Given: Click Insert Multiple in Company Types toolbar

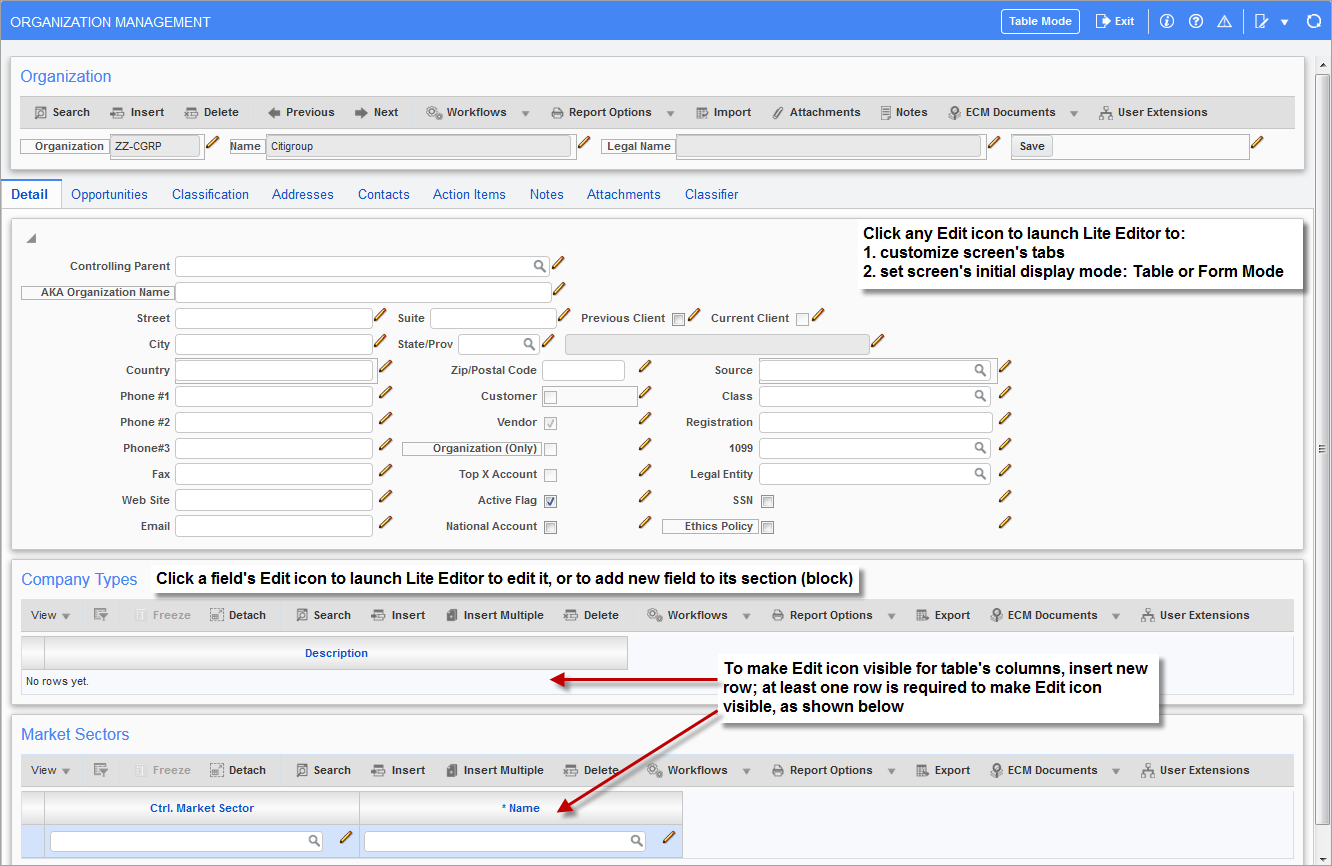Looking at the screenshot, I should [x=494, y=615].
